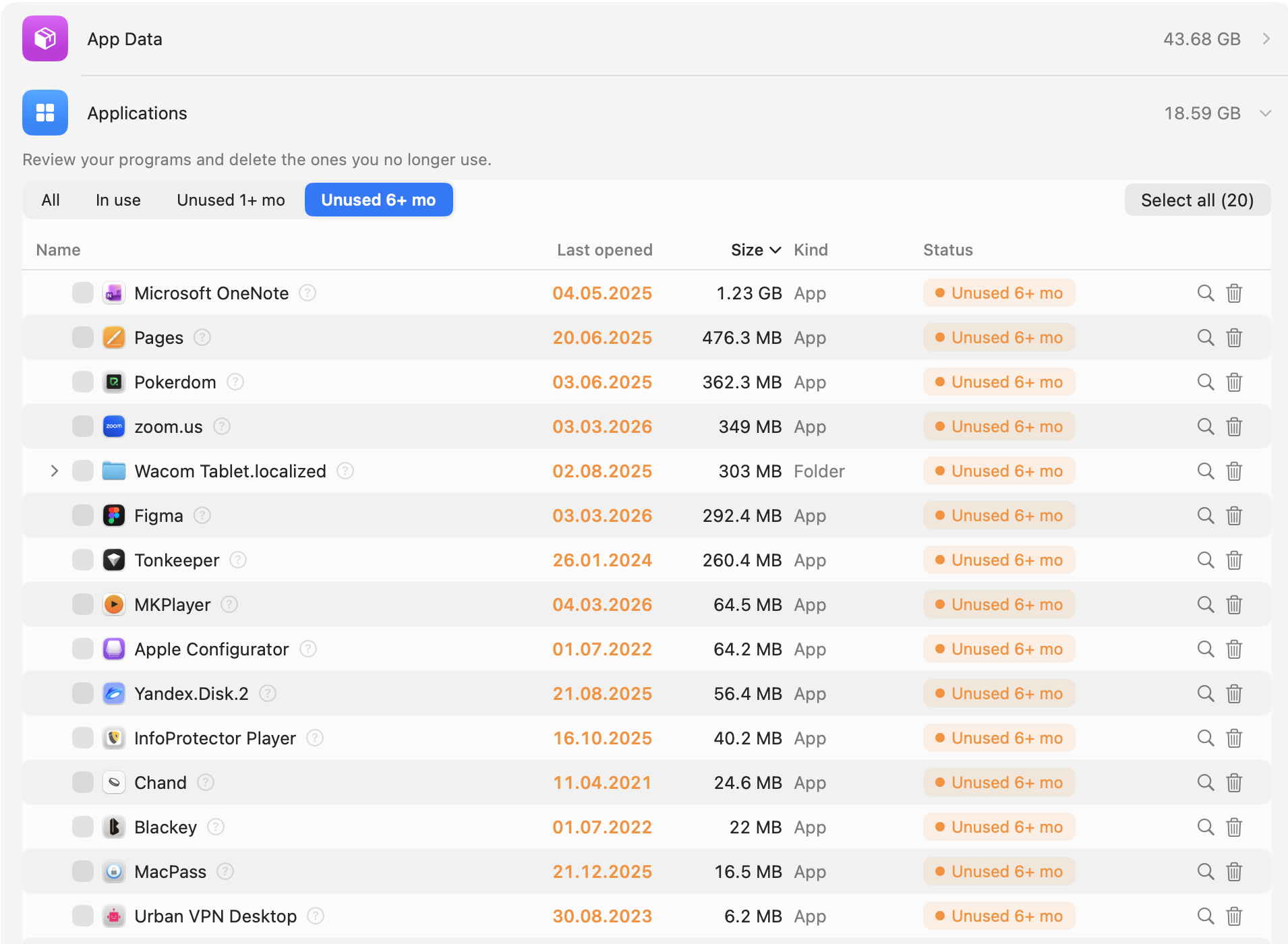1288x944 pixels.
Task: Click the magnifier icon in zoom.us row
Action: [1206, 427]
